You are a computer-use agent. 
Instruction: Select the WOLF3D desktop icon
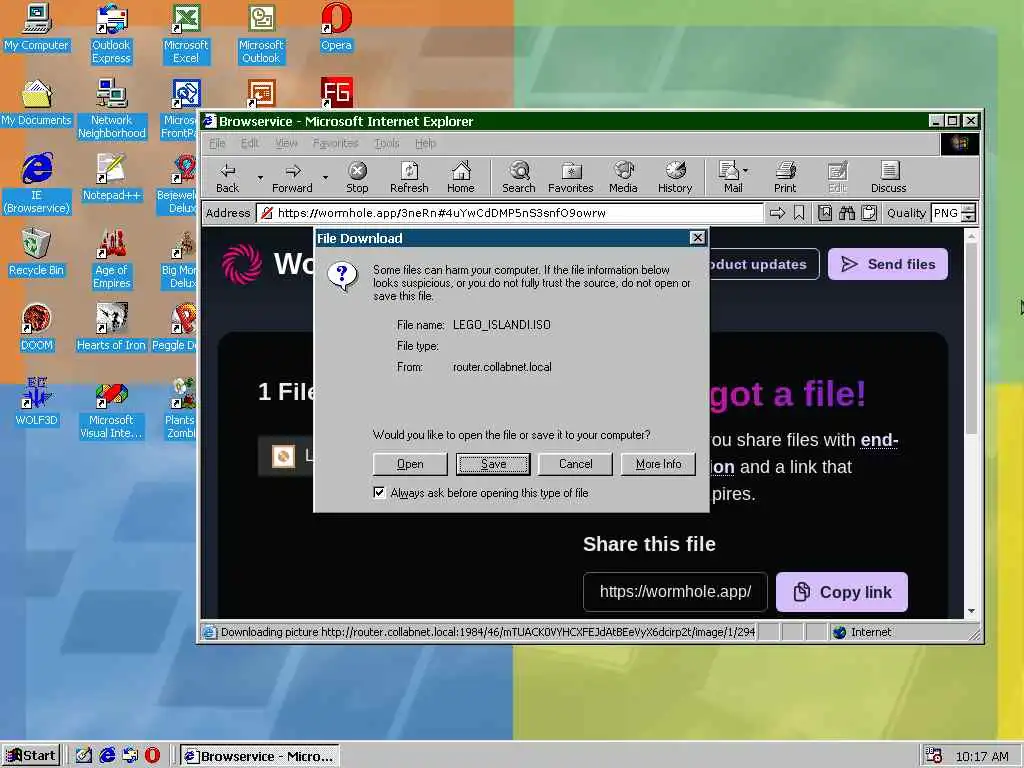[x=37, y=403]
